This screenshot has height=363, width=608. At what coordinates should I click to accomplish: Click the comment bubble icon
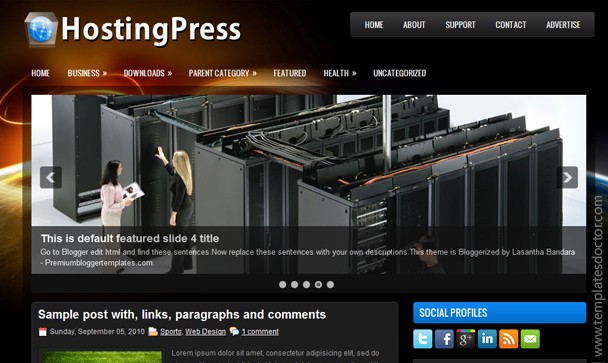234,332
